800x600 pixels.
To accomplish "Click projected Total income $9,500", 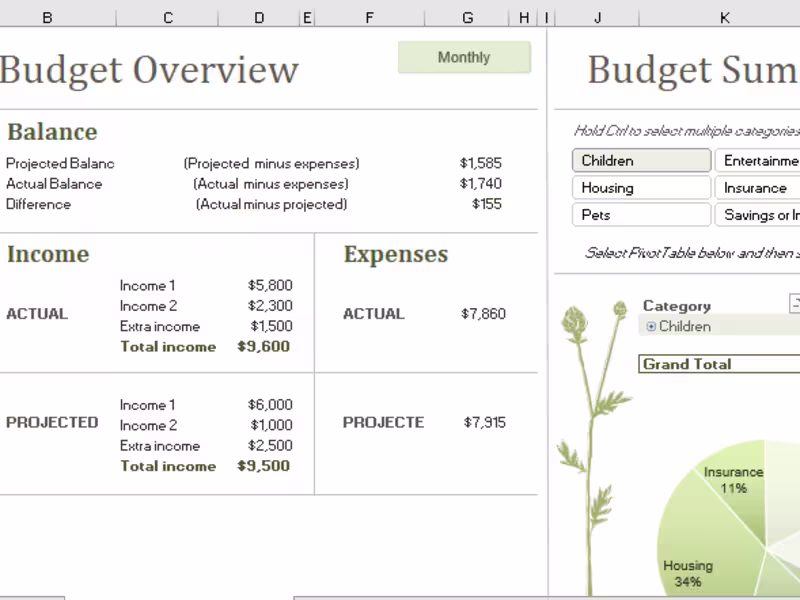I will 263,465.
